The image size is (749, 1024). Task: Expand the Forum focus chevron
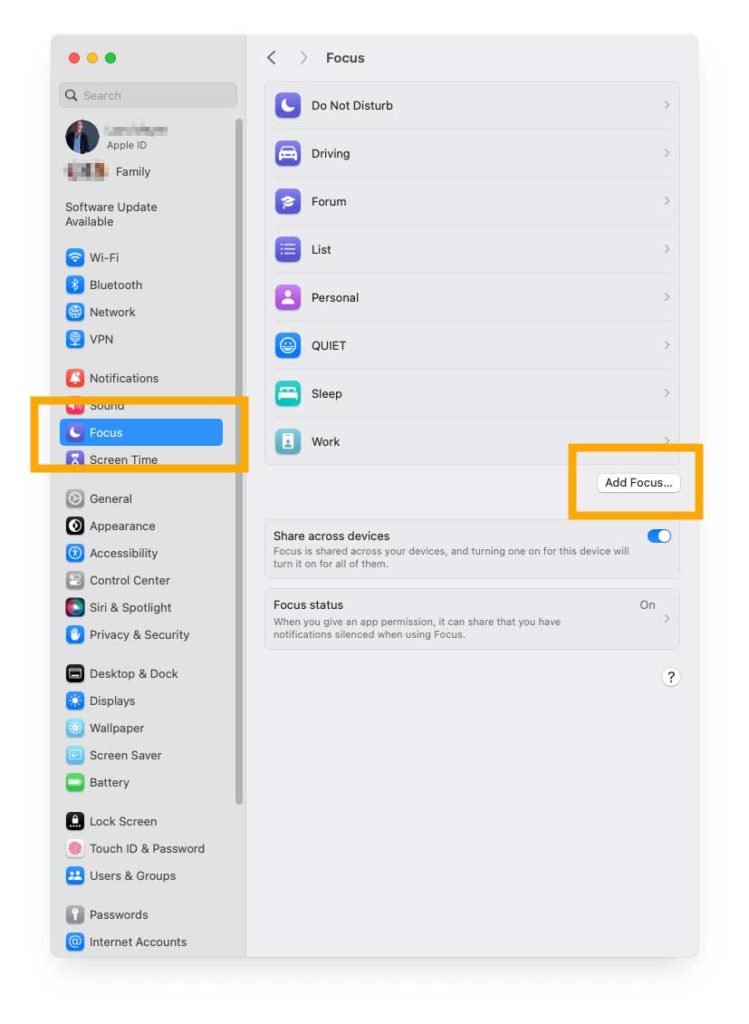pos(667,201)
